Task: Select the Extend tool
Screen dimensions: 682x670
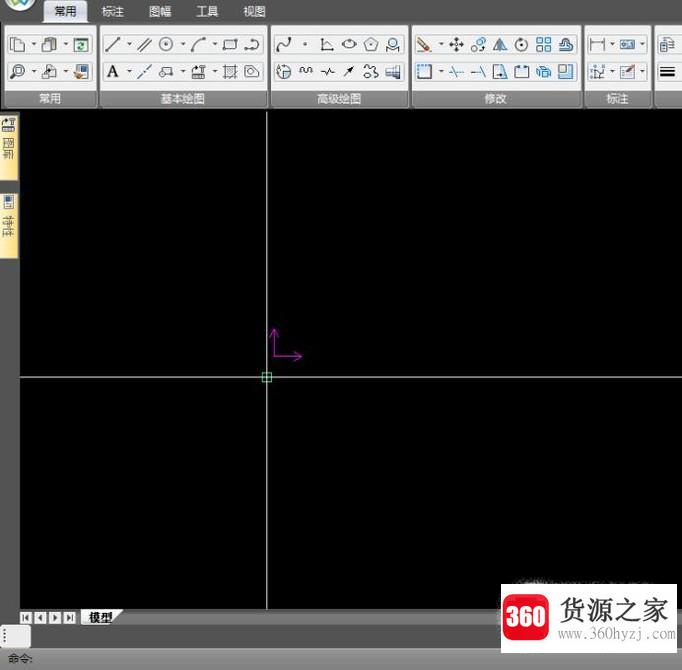Action: [478, 72]
